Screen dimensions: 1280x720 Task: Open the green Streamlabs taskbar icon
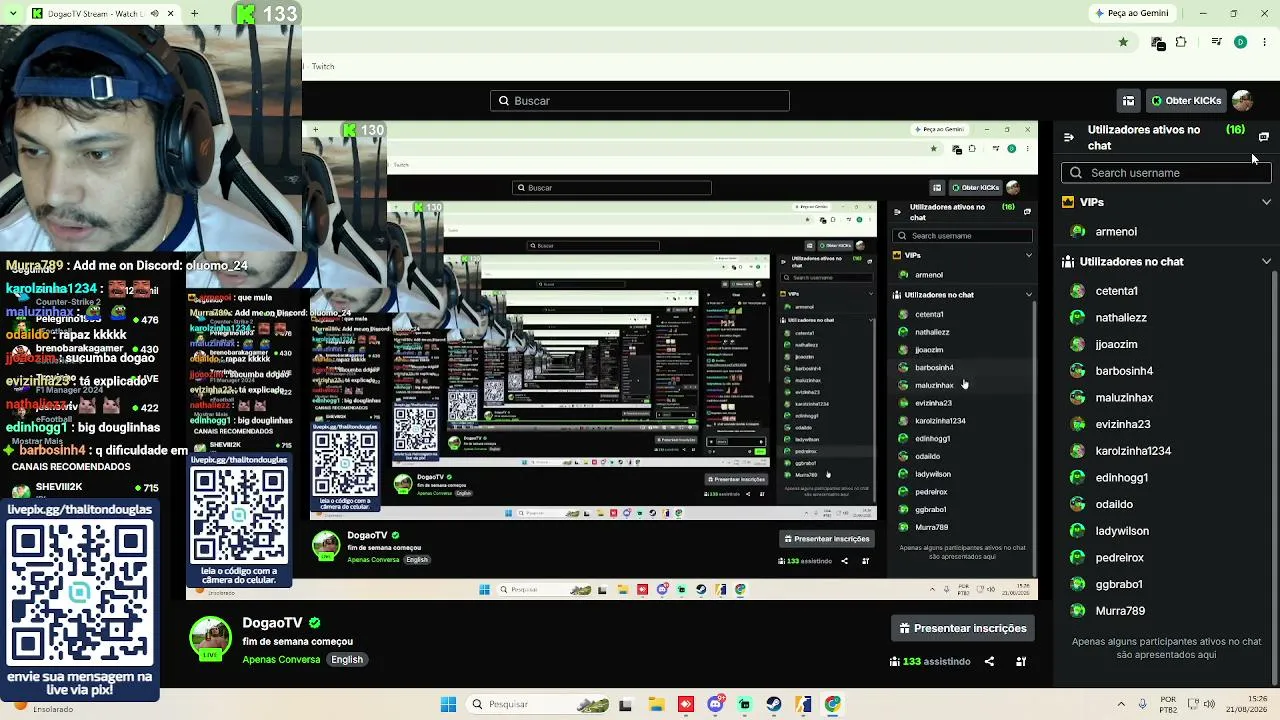click(744, 705)
